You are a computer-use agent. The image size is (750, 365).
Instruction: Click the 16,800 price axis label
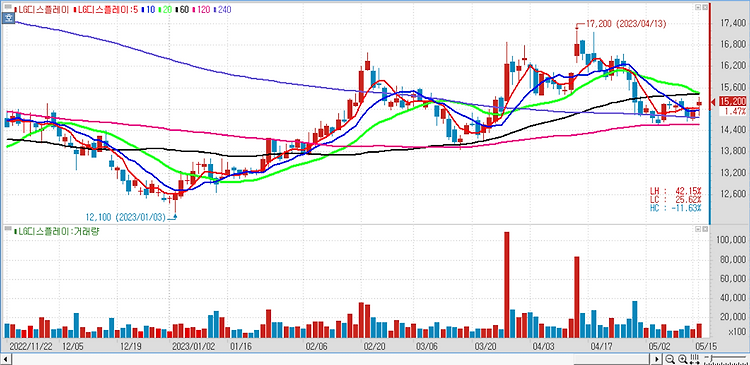[x=733, y=44]
